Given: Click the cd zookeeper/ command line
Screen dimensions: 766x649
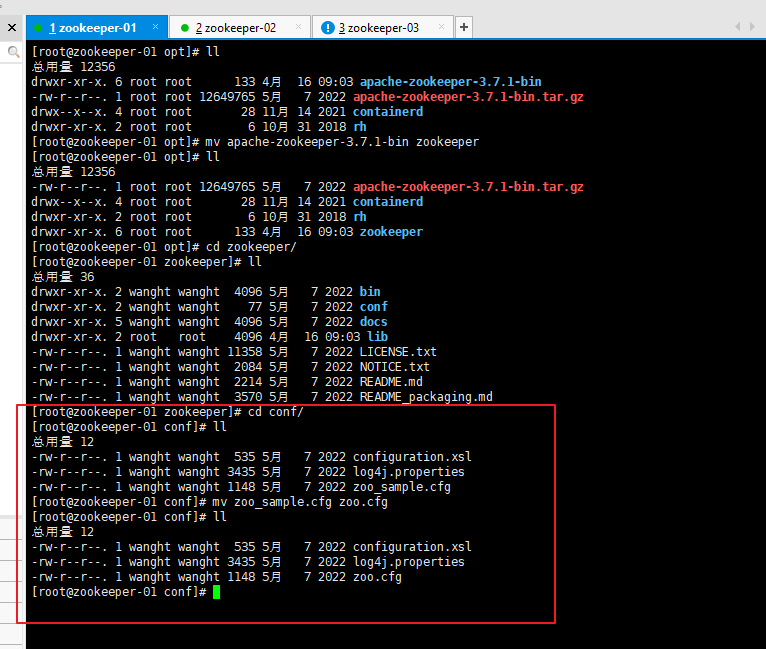Looking at the screenshot, I should coord(251,247).
